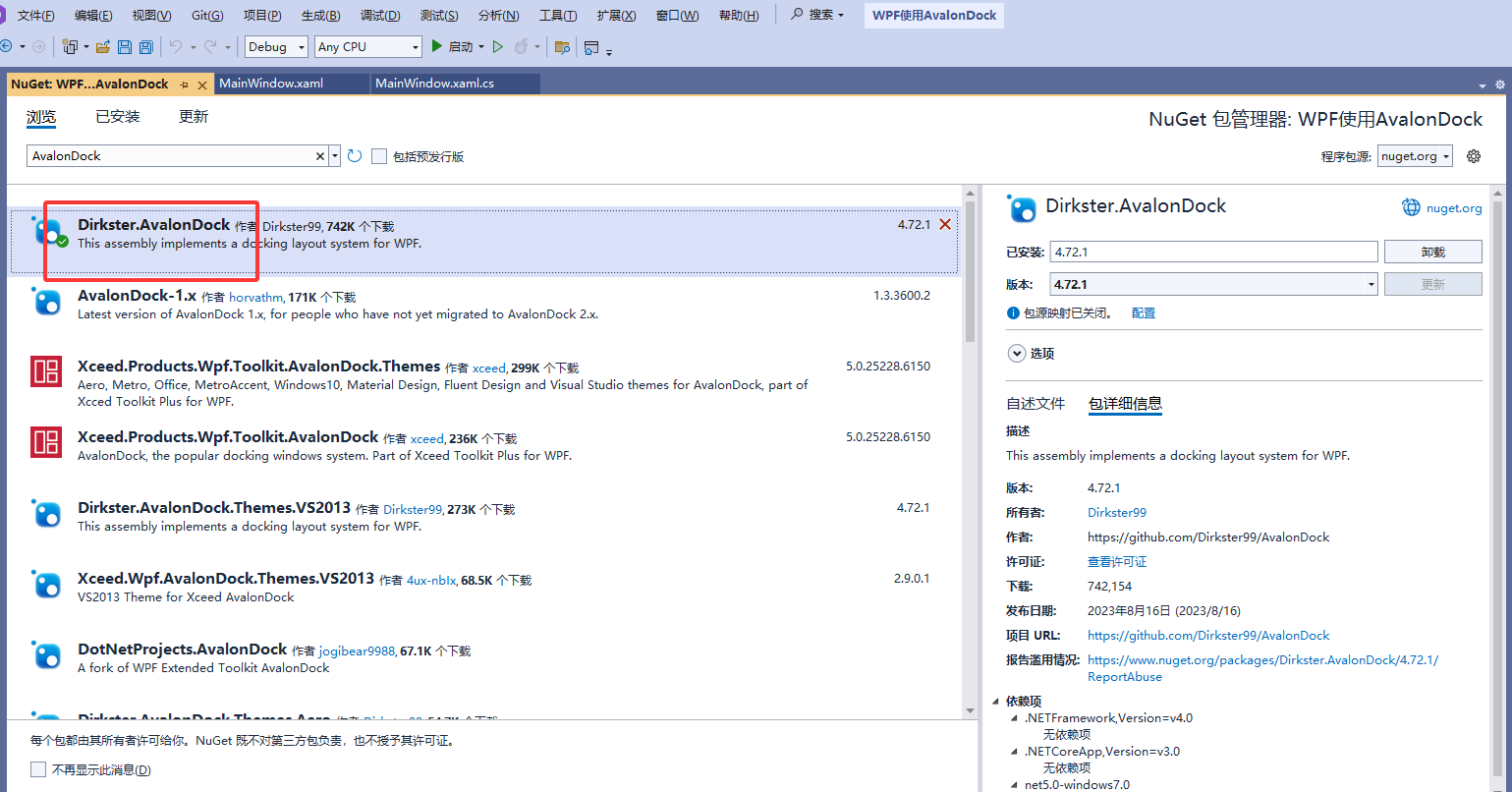Click the Save toolbar icon
The height and width of the screenshot is (792, 1512).
click(126, 46)
